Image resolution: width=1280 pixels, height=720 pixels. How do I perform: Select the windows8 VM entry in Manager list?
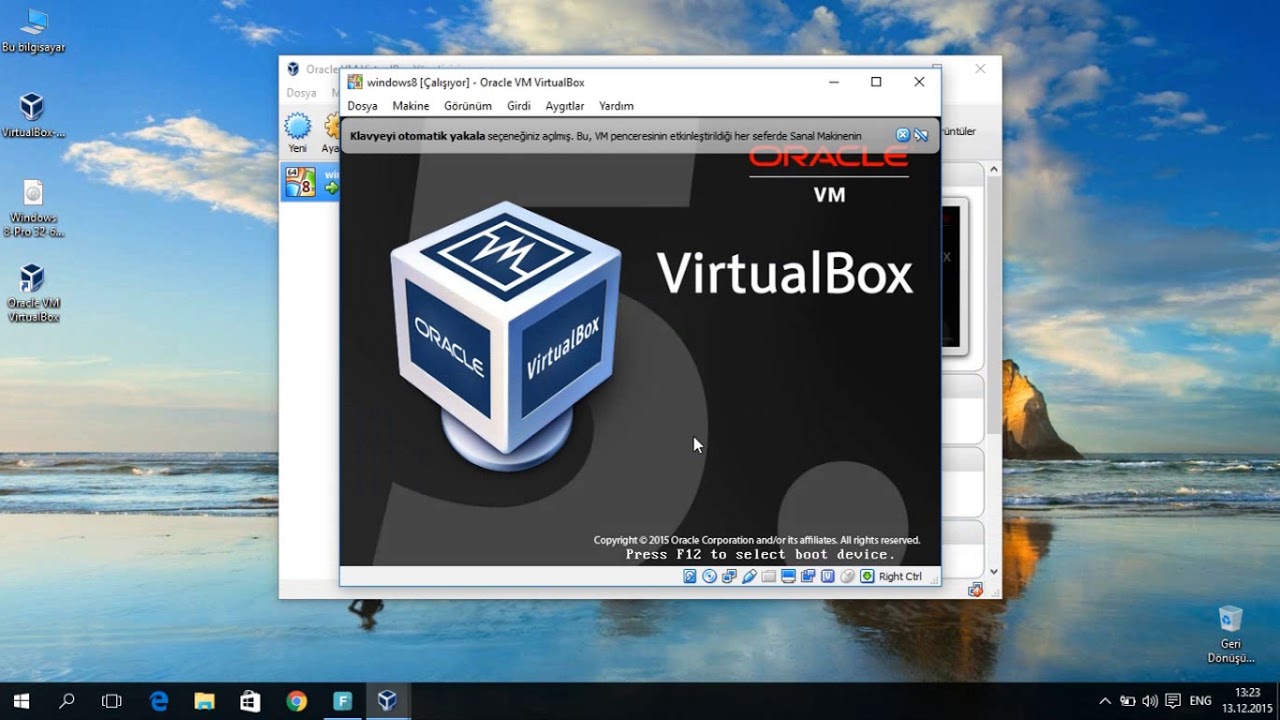point(312,182)
